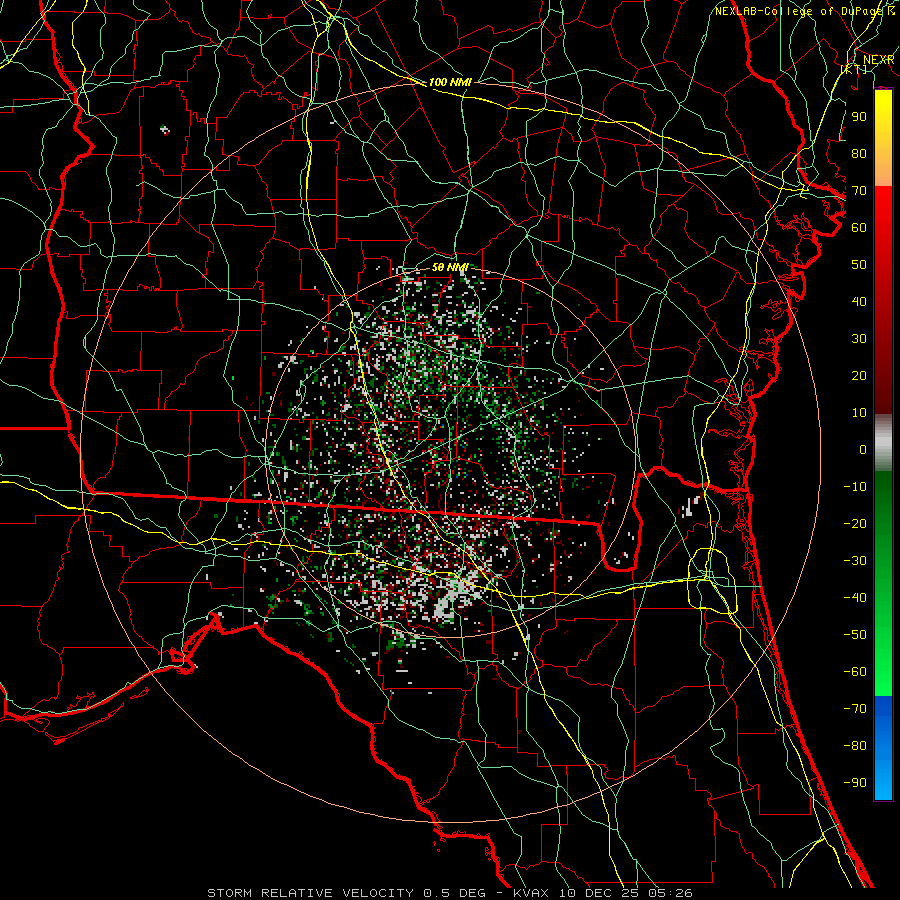Select the -40 scale value
The width and height of the screenshot is (900, 900).
point(855,598)
